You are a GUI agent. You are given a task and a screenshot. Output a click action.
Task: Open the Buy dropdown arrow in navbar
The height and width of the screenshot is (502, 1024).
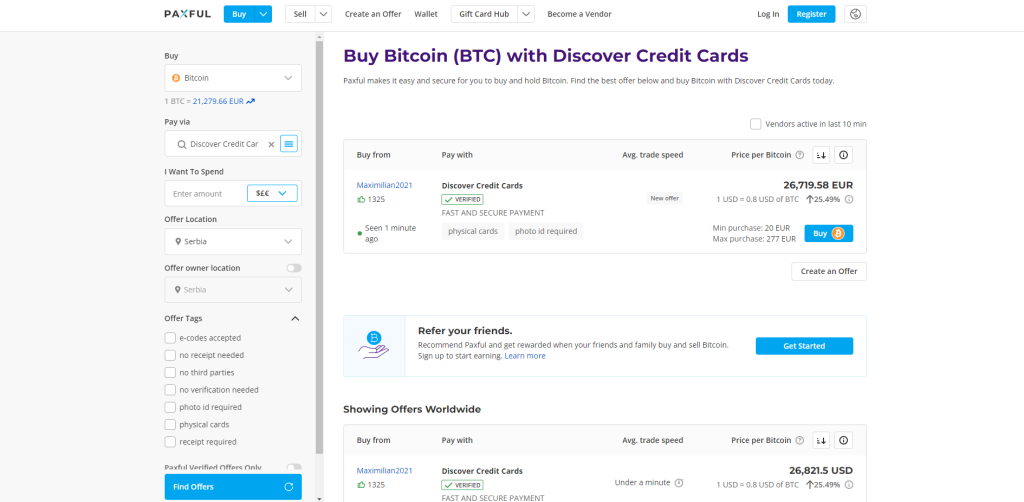(x=263, y=14)
